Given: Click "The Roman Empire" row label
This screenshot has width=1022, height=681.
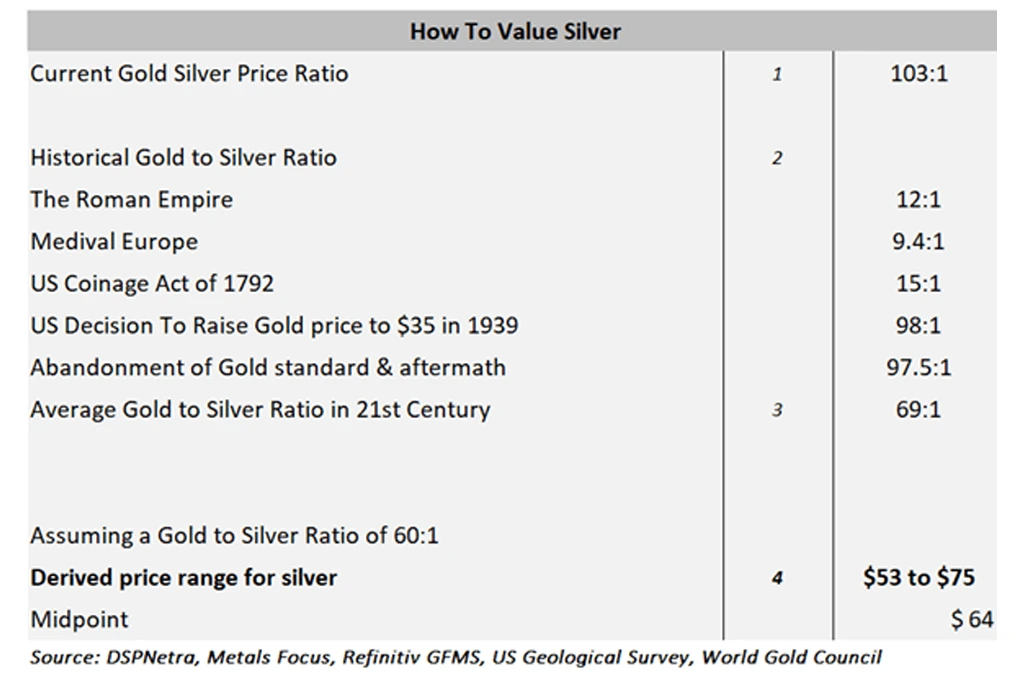Looking at the screenshot, I should 131,200.
